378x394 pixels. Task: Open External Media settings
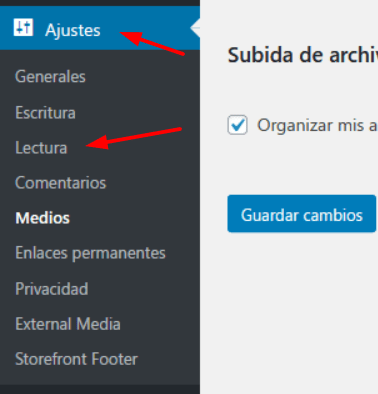(x=68, y=324)
